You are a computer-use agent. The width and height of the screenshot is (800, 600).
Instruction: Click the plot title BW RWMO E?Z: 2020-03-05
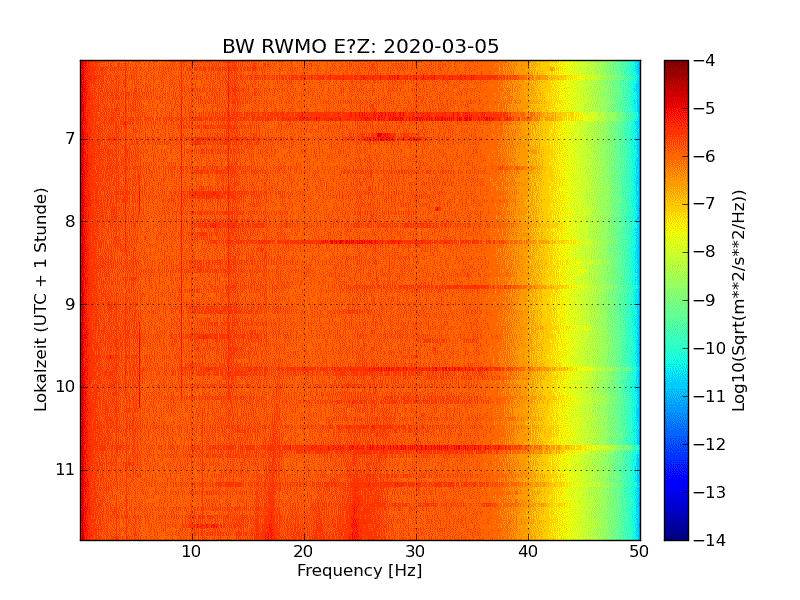[360, 46]
